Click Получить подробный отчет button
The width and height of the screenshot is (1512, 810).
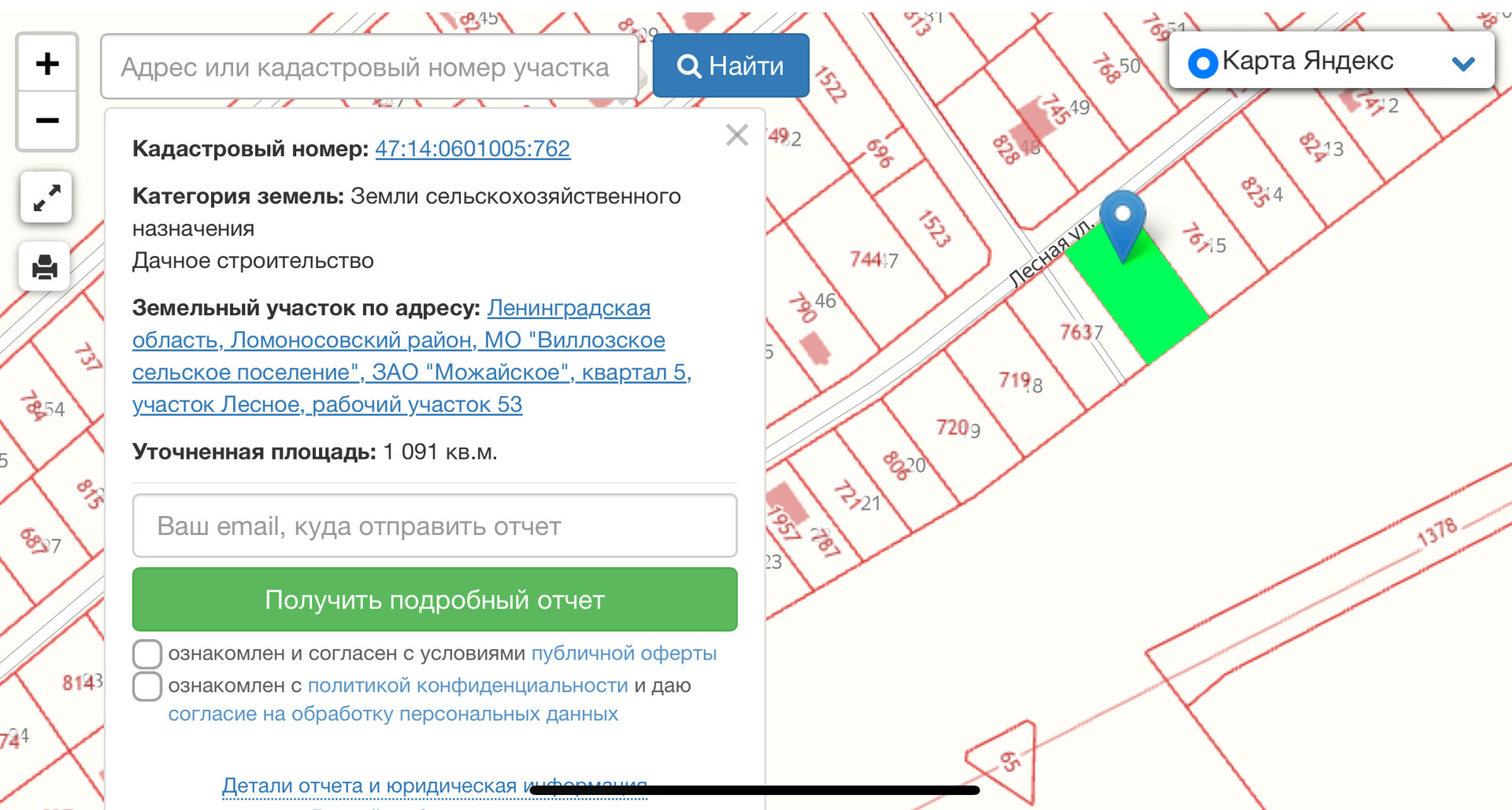pyautogui.click(x=435, y=600)
